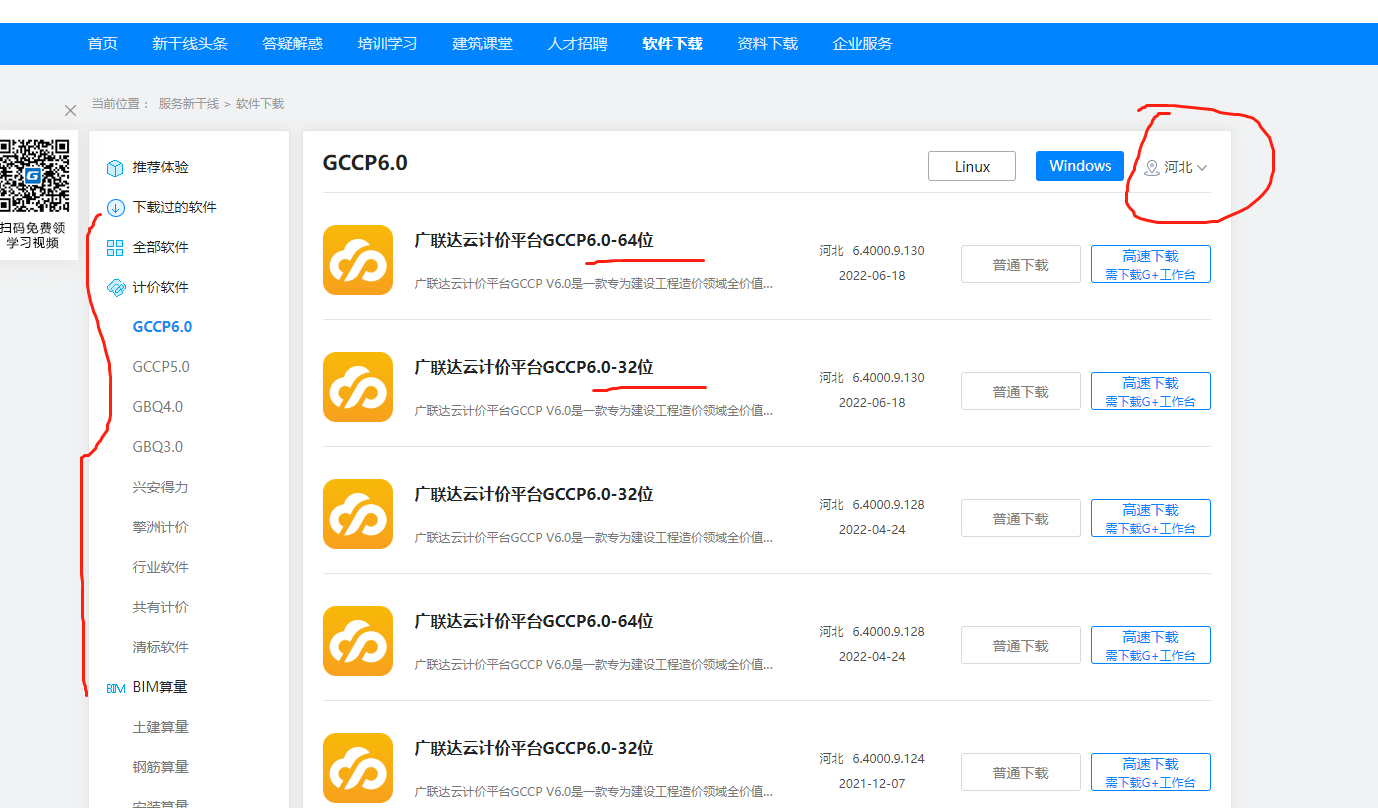The height and width of the screenshot is (808, 1378).
Task: Open title 广联达云计价平台GCCP6.0-64位 dated 2022-06-18
Action: point(534,240)
